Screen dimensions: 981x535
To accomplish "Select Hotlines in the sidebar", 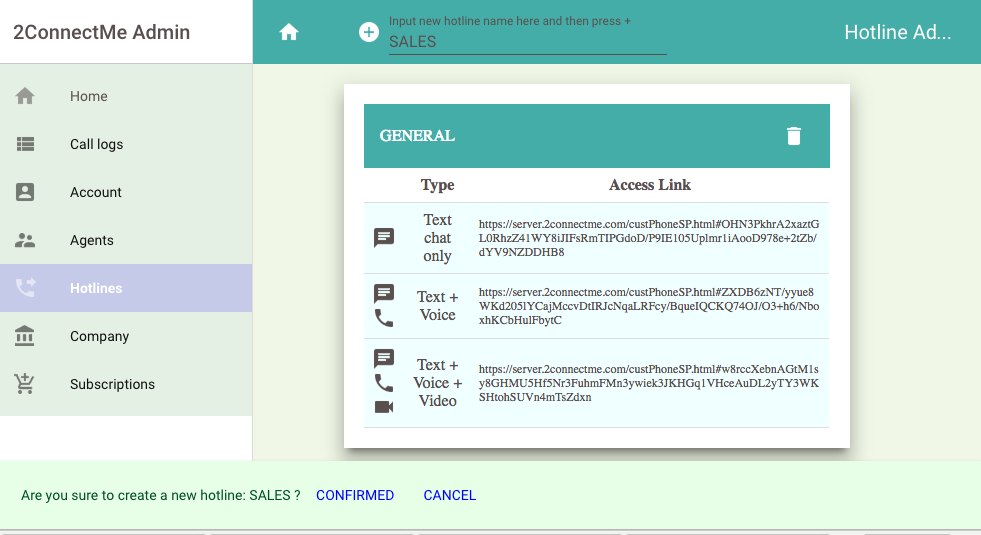I will [x=96, y=288].
